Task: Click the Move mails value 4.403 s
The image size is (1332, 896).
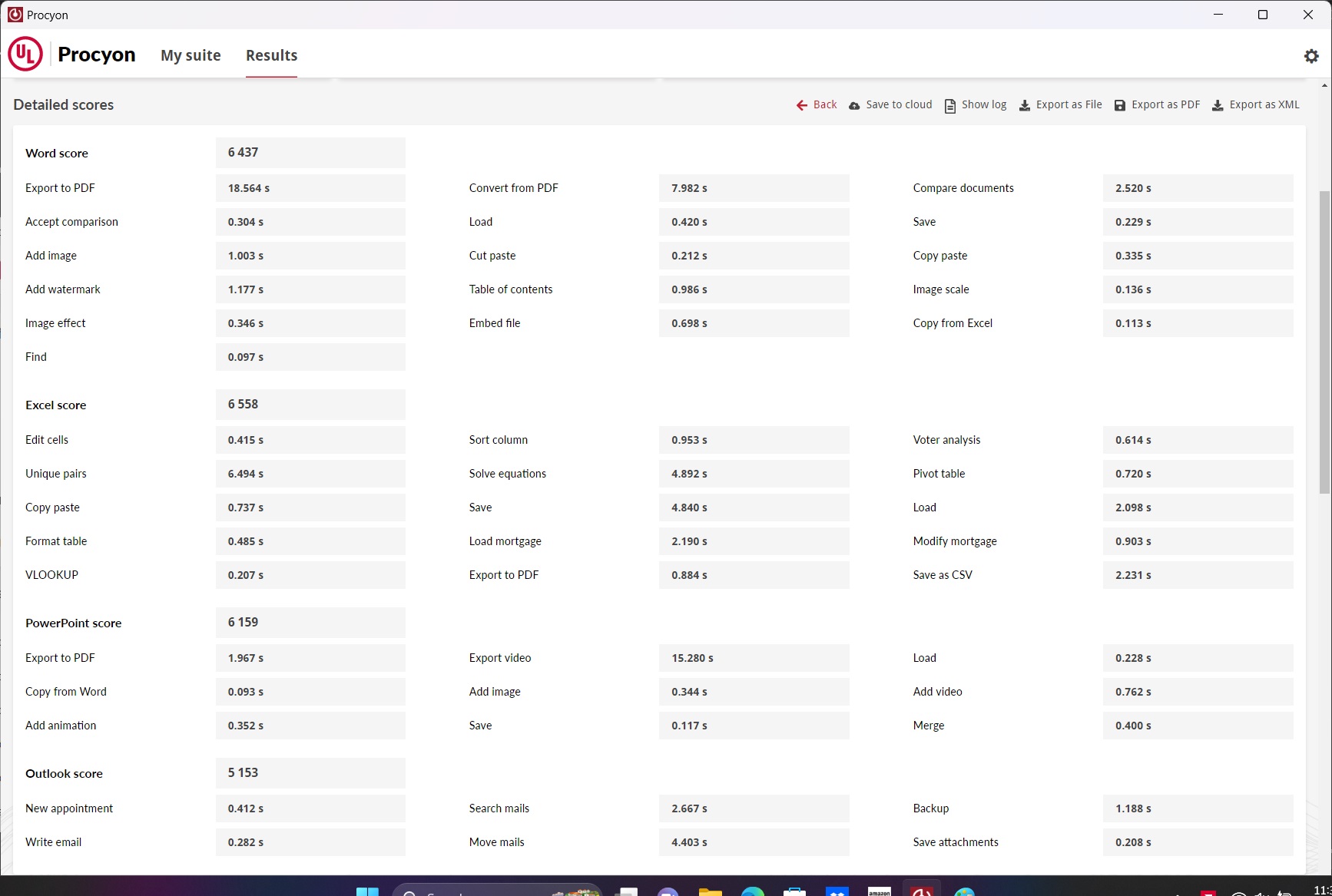Action: tap(754, 842)
